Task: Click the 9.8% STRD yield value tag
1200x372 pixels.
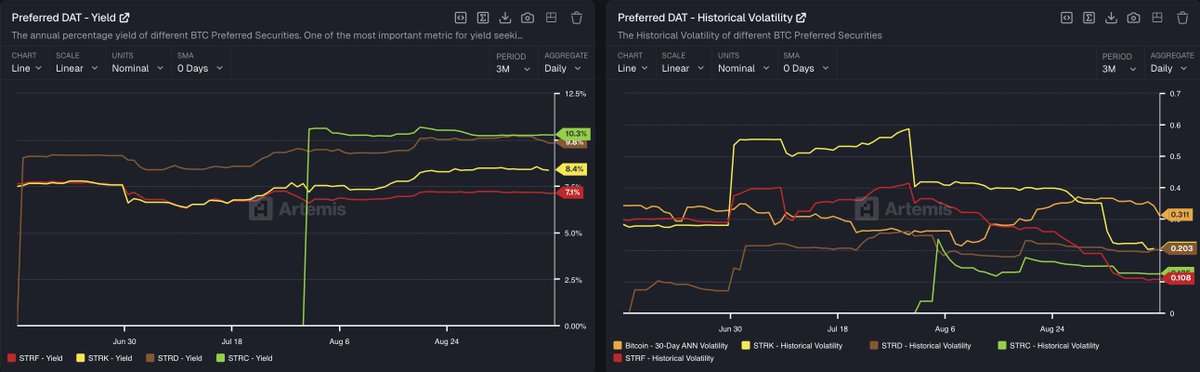Action: (x=574, y=143)
